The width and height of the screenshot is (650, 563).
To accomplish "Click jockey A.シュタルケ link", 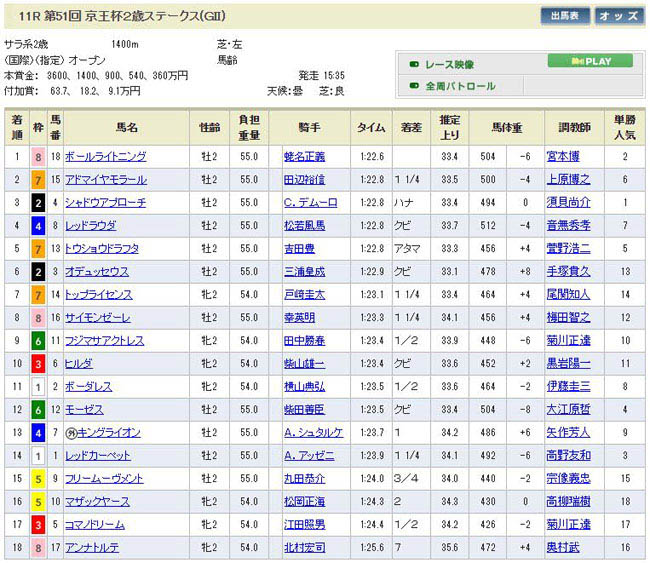I will coord(313,432).
